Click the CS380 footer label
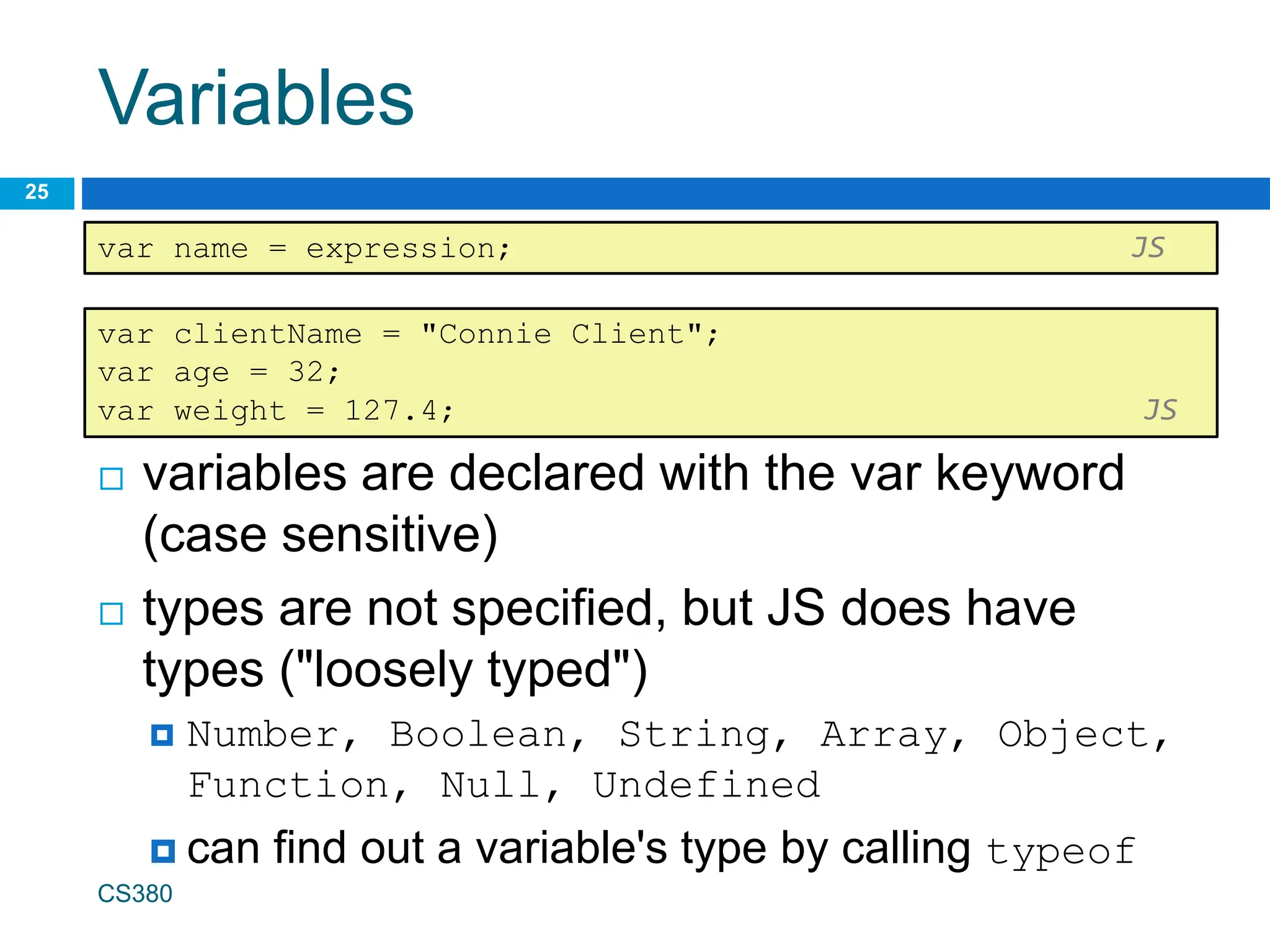Screen dimensions: 1270x952 135,894
